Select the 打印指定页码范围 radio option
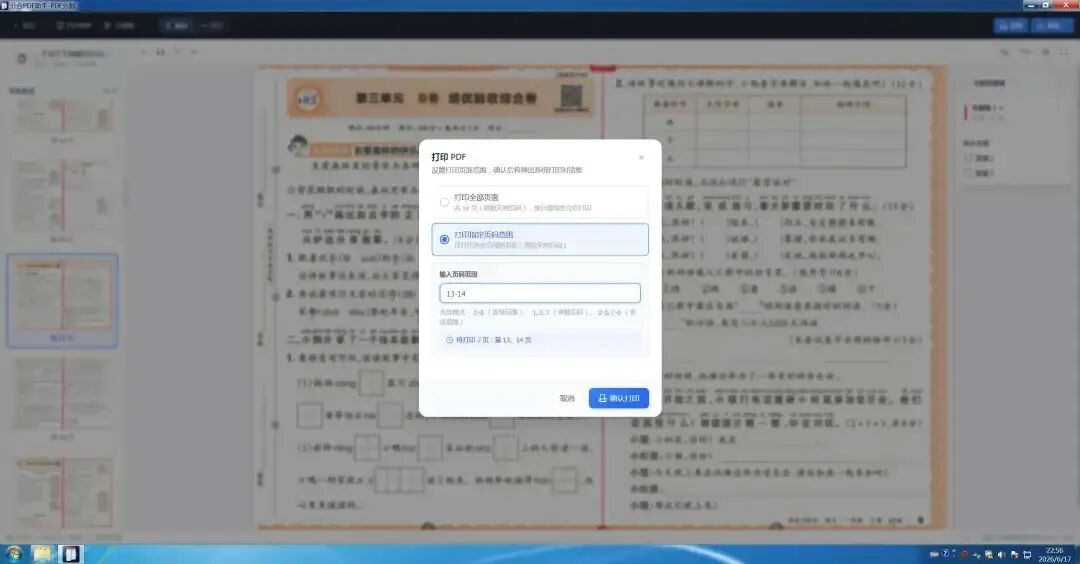This screenshot has width=1080, height=564. click(x=444, y=240)
